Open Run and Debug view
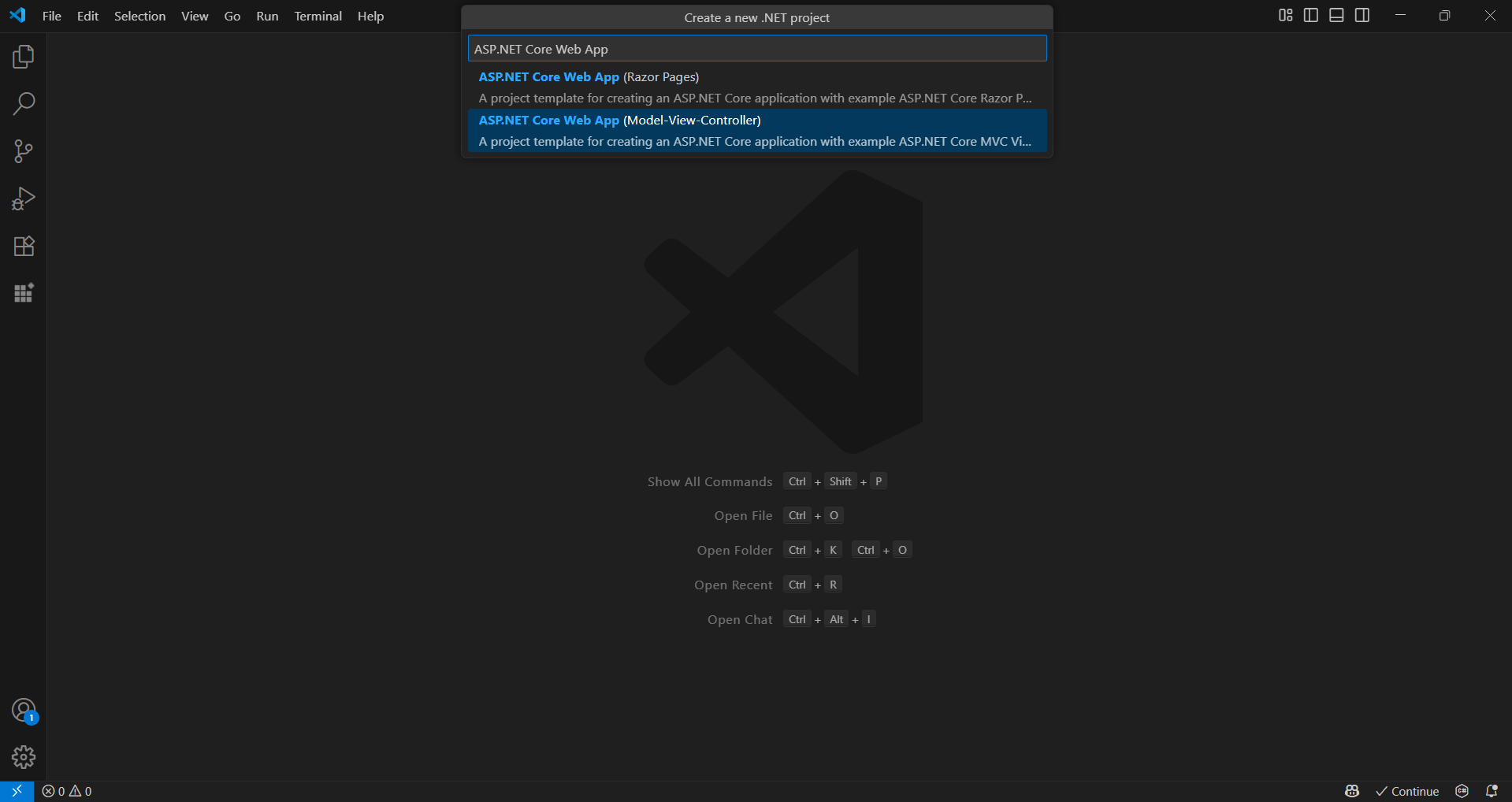The width and height of the screenshot is (1512, 802). pos(24,198)
